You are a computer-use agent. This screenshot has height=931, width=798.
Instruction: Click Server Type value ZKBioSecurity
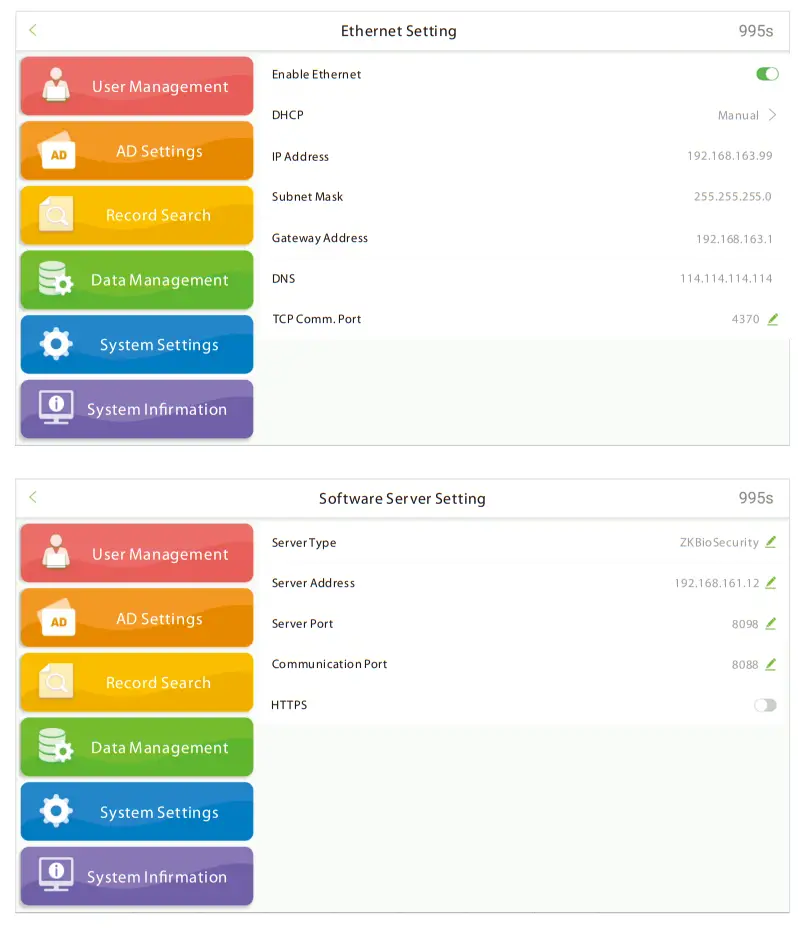(x=719, y=542)
